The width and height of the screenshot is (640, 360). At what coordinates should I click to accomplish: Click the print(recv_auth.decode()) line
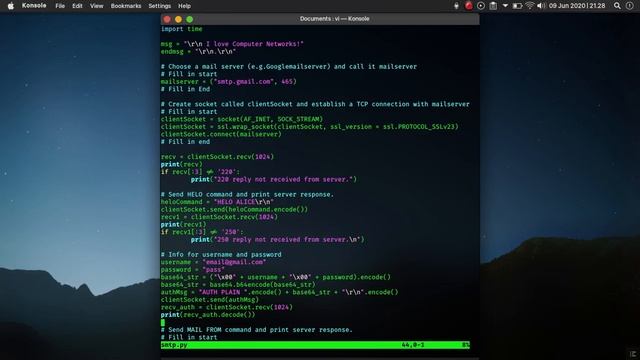208,315
